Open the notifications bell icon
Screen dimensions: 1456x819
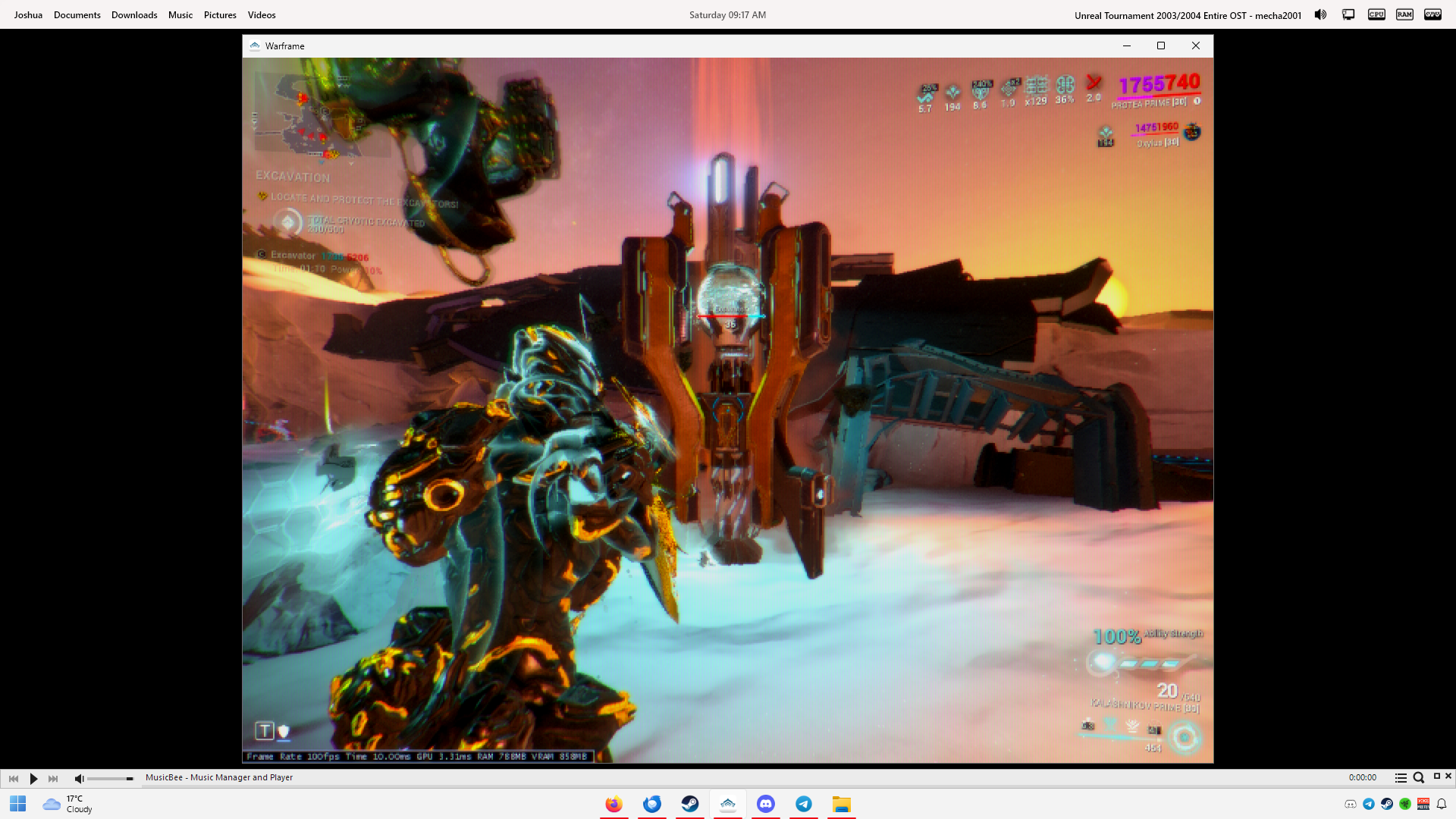1442,804
